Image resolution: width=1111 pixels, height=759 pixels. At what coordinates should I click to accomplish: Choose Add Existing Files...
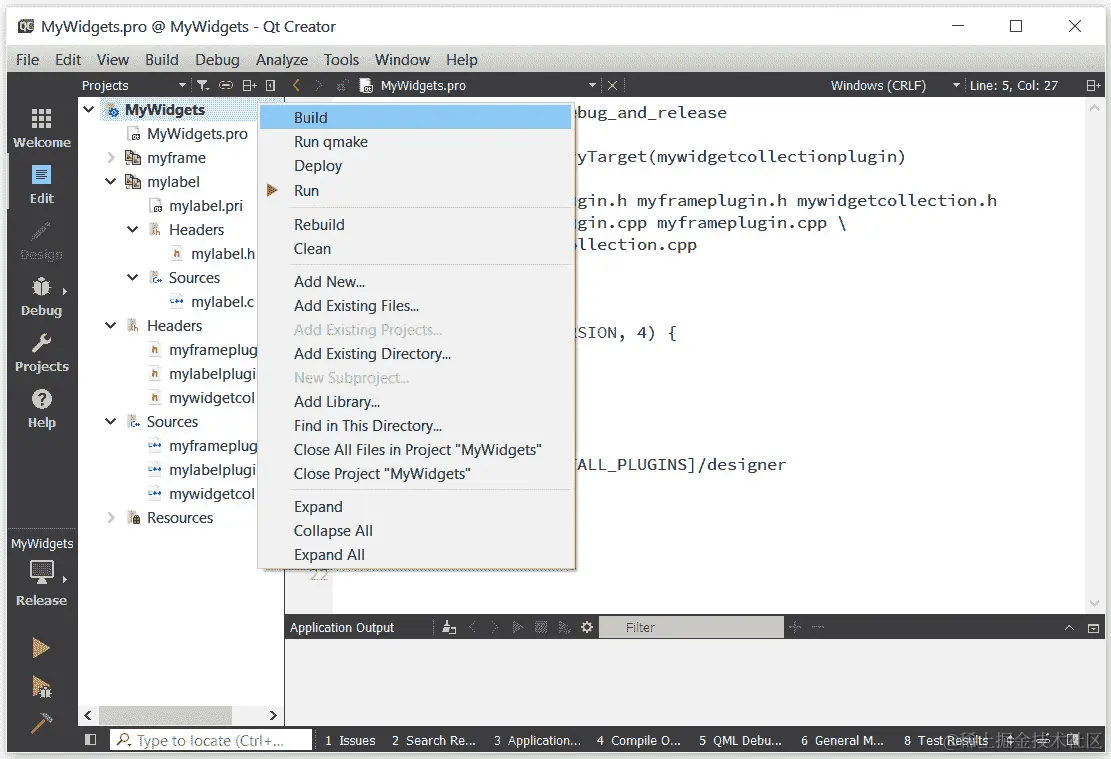click(x=415, y=305)
